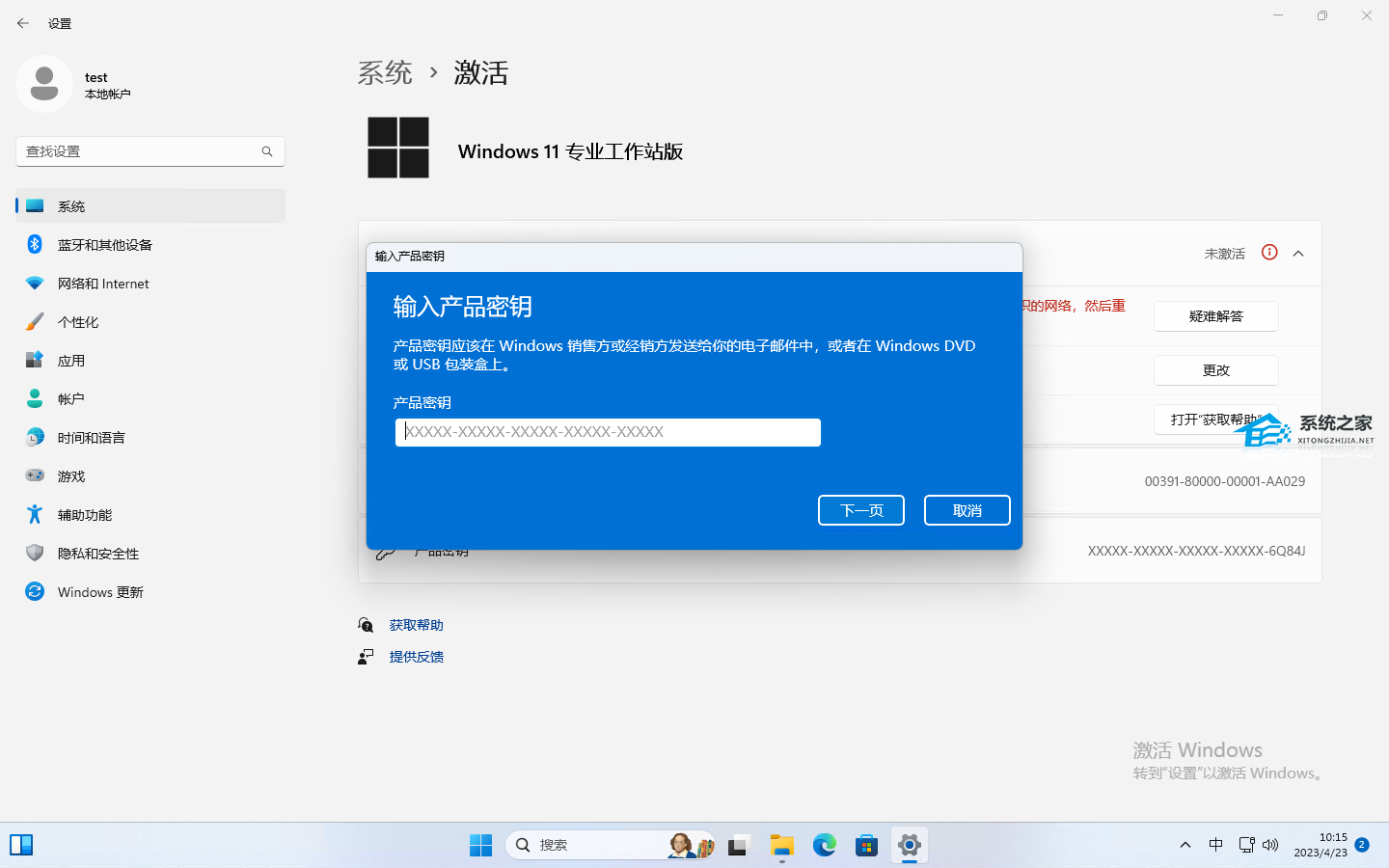Launch Microsoft Edge from the taskbar
Viewport: 1389px width, 868px height.
point(824,845)
